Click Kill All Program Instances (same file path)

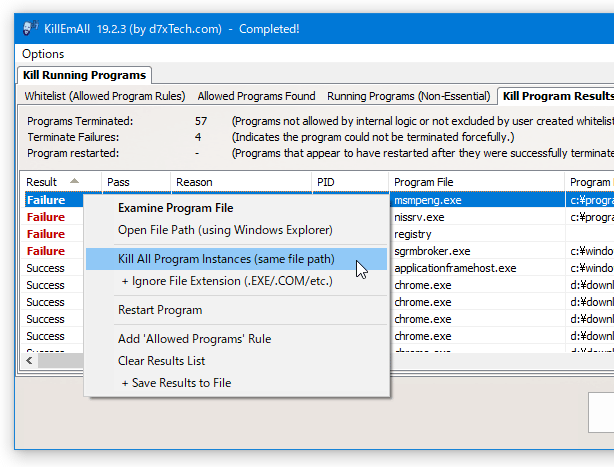pos(225,259)
